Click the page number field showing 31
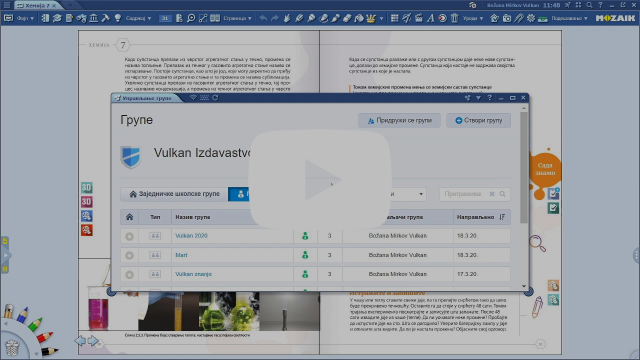 (165, 18)
